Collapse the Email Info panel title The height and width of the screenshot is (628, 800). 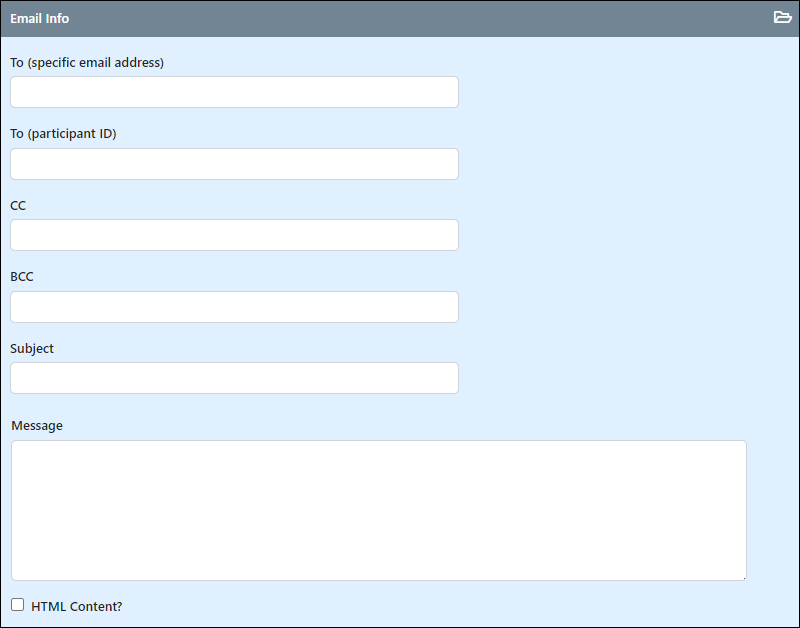pos(39,18)
